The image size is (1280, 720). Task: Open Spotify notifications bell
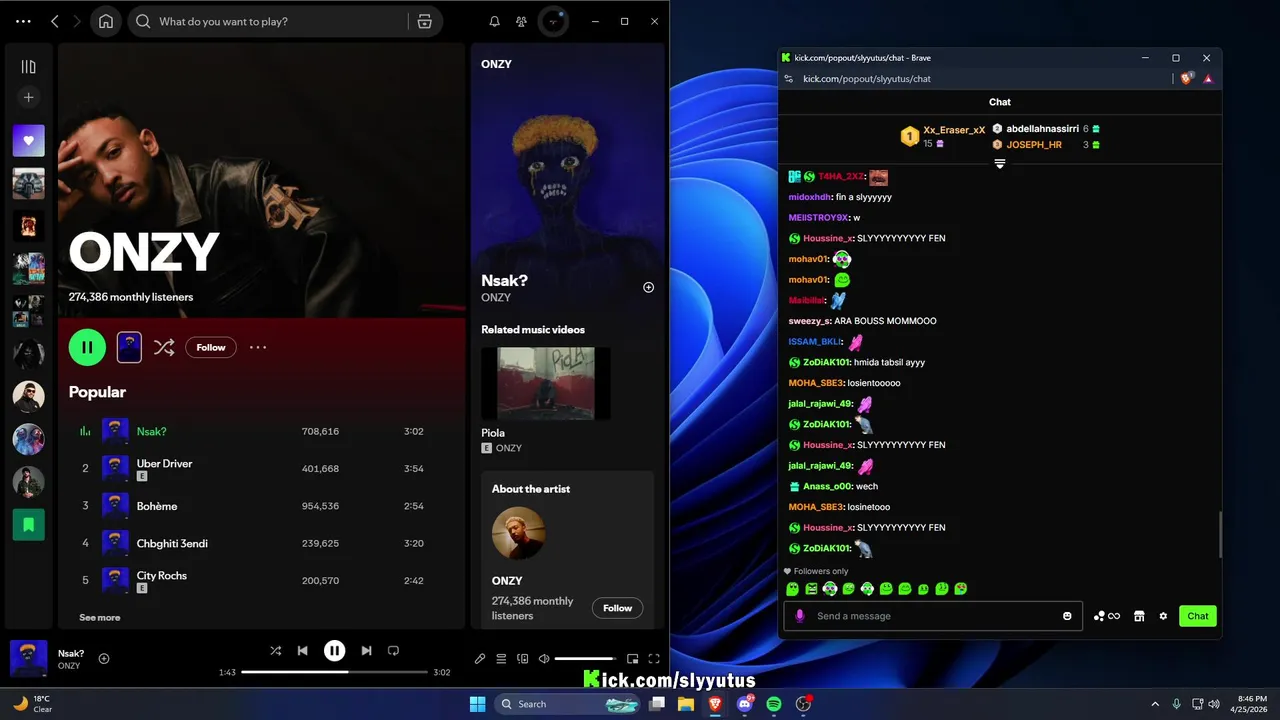[494, 21]
